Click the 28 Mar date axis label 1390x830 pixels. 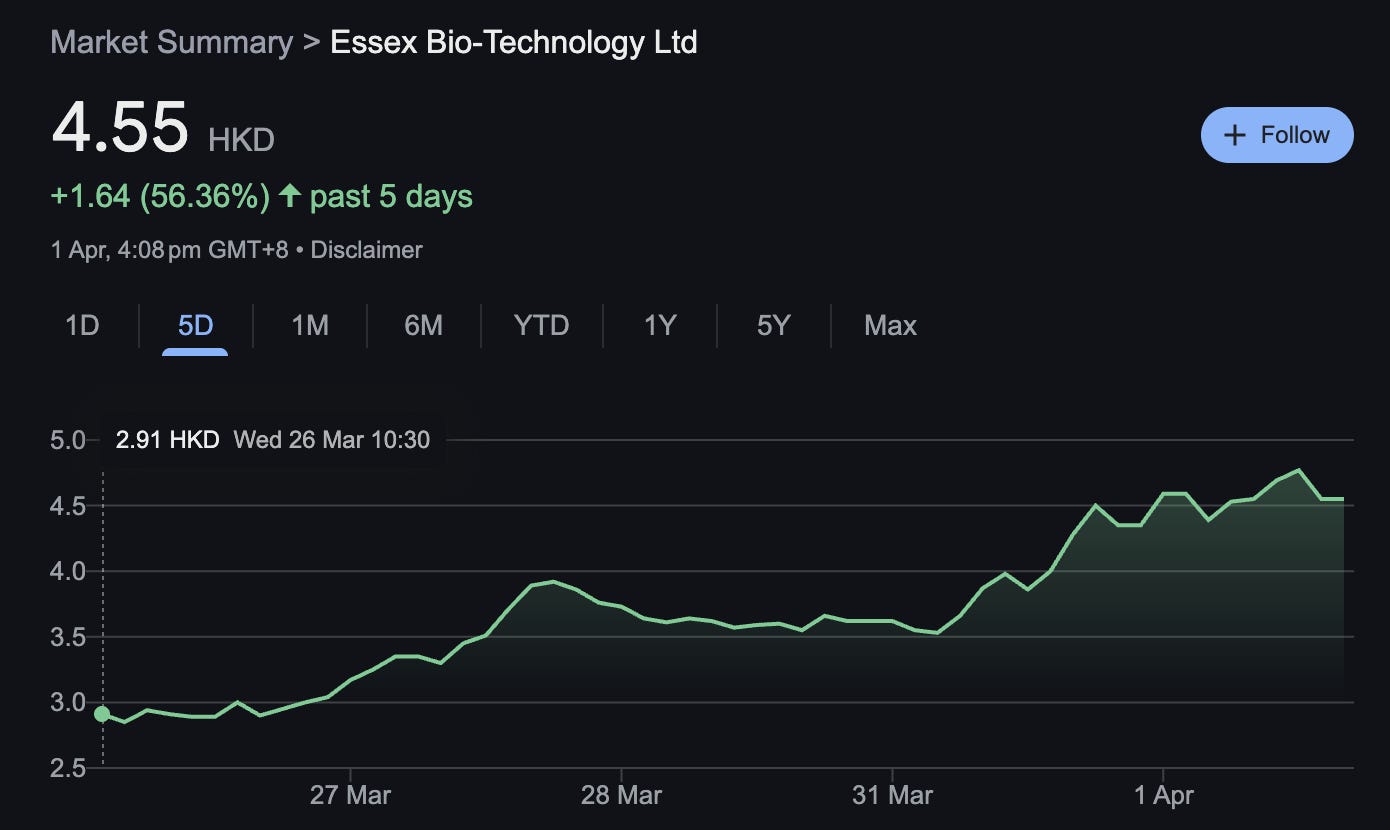[x=621, y=796]
